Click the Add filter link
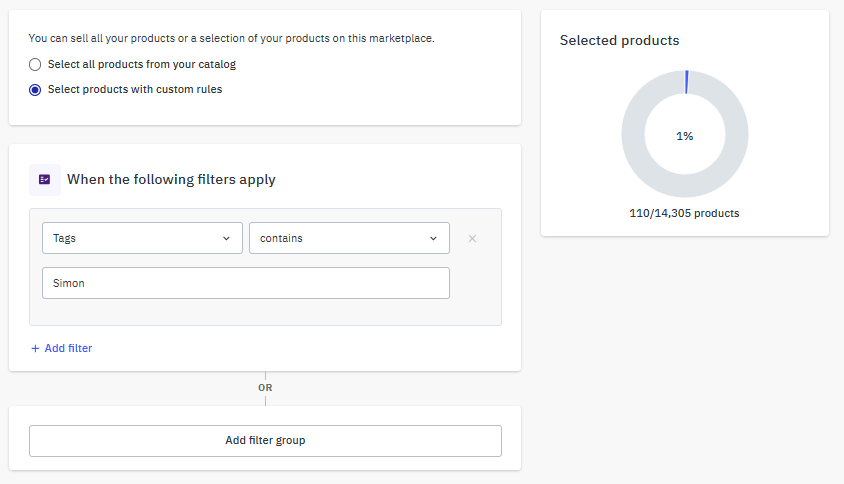The height and width of the screenshot is (484, 844). pyautogui.click(x=61, y=348)
